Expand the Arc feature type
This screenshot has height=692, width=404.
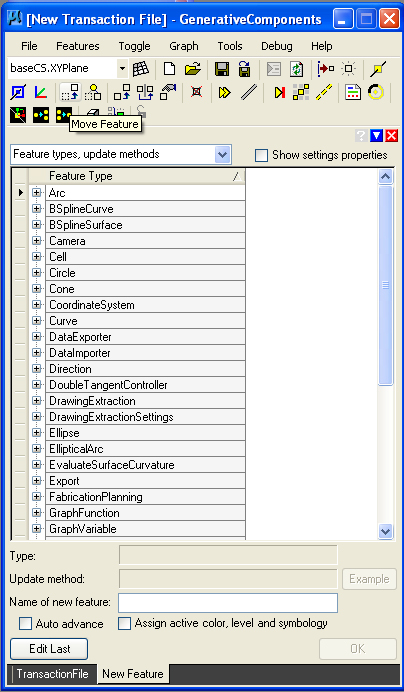pos(37,193)
